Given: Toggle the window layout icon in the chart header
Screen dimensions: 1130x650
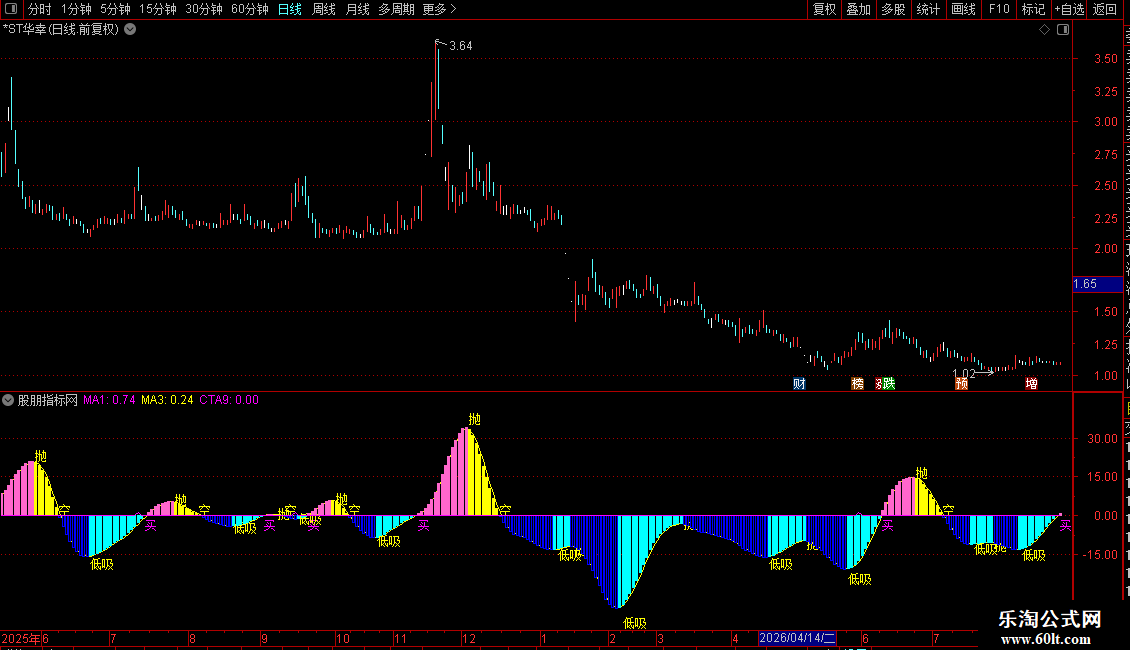Looking at the screenshot, I should pos(1063,30).
